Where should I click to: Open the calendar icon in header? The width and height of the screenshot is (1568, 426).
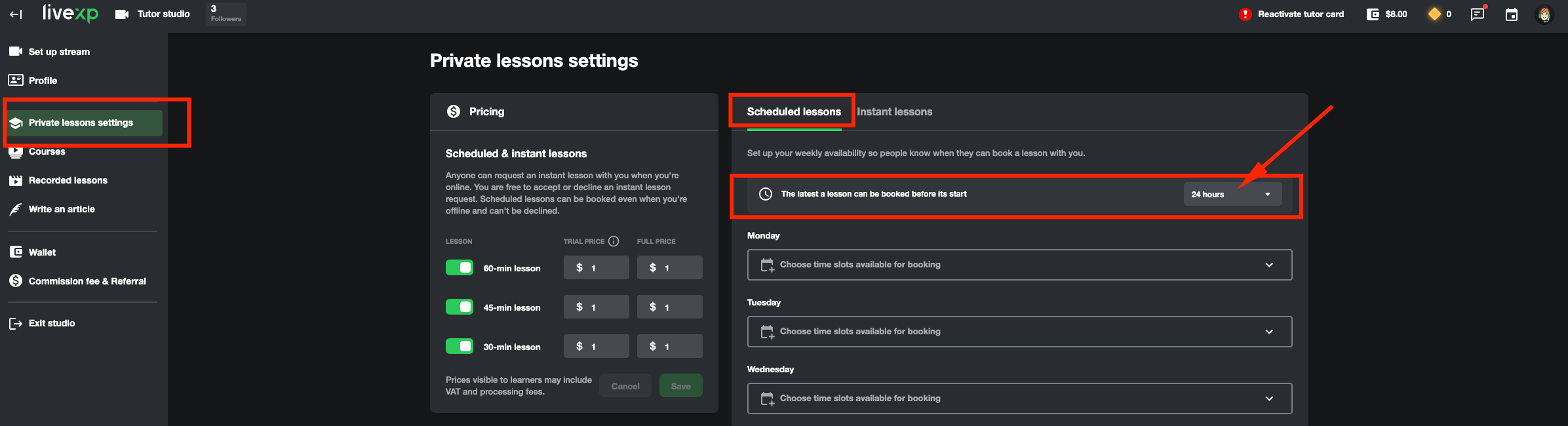point(1512,14)
